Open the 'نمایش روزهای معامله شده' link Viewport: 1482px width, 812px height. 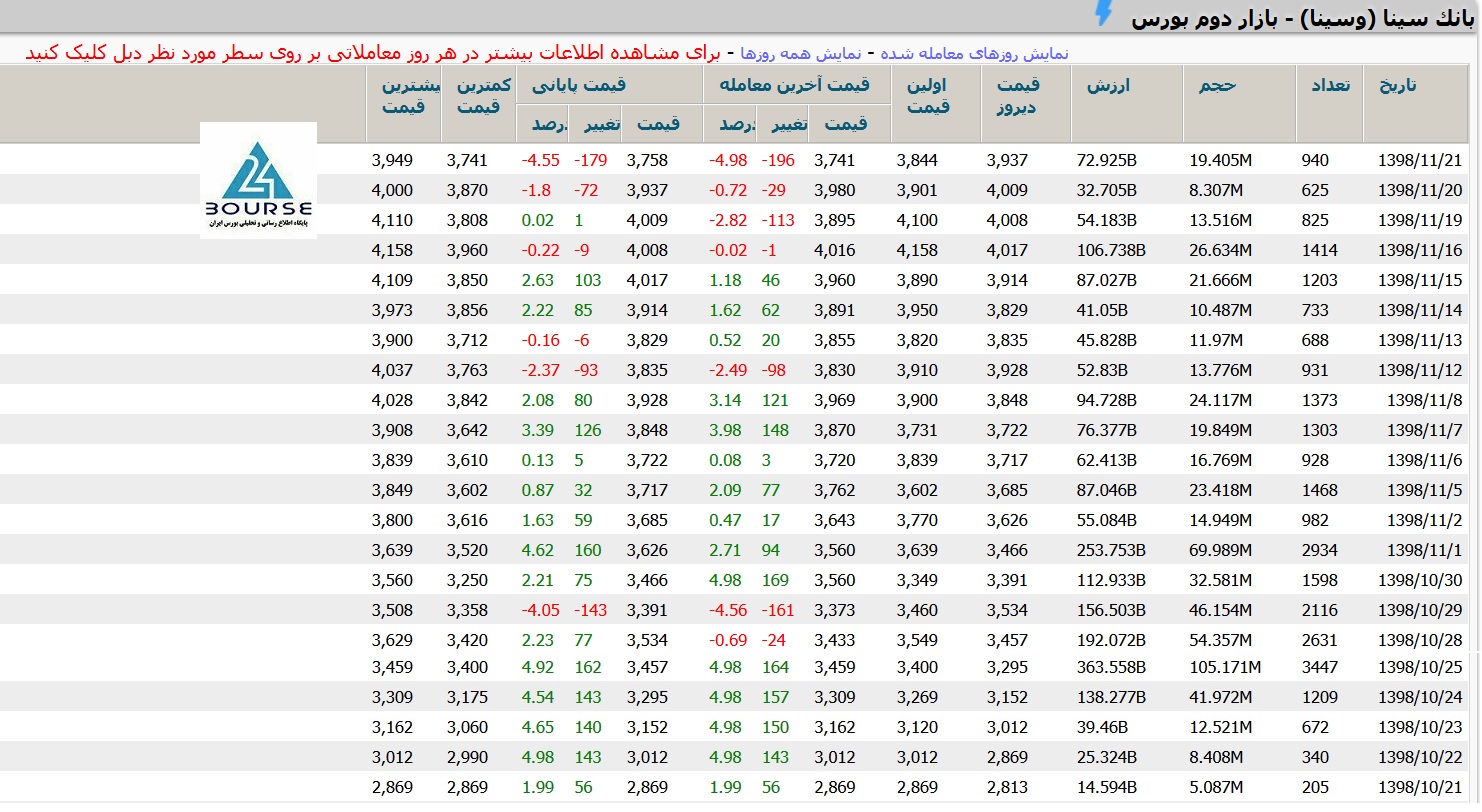tap(972, 53)
